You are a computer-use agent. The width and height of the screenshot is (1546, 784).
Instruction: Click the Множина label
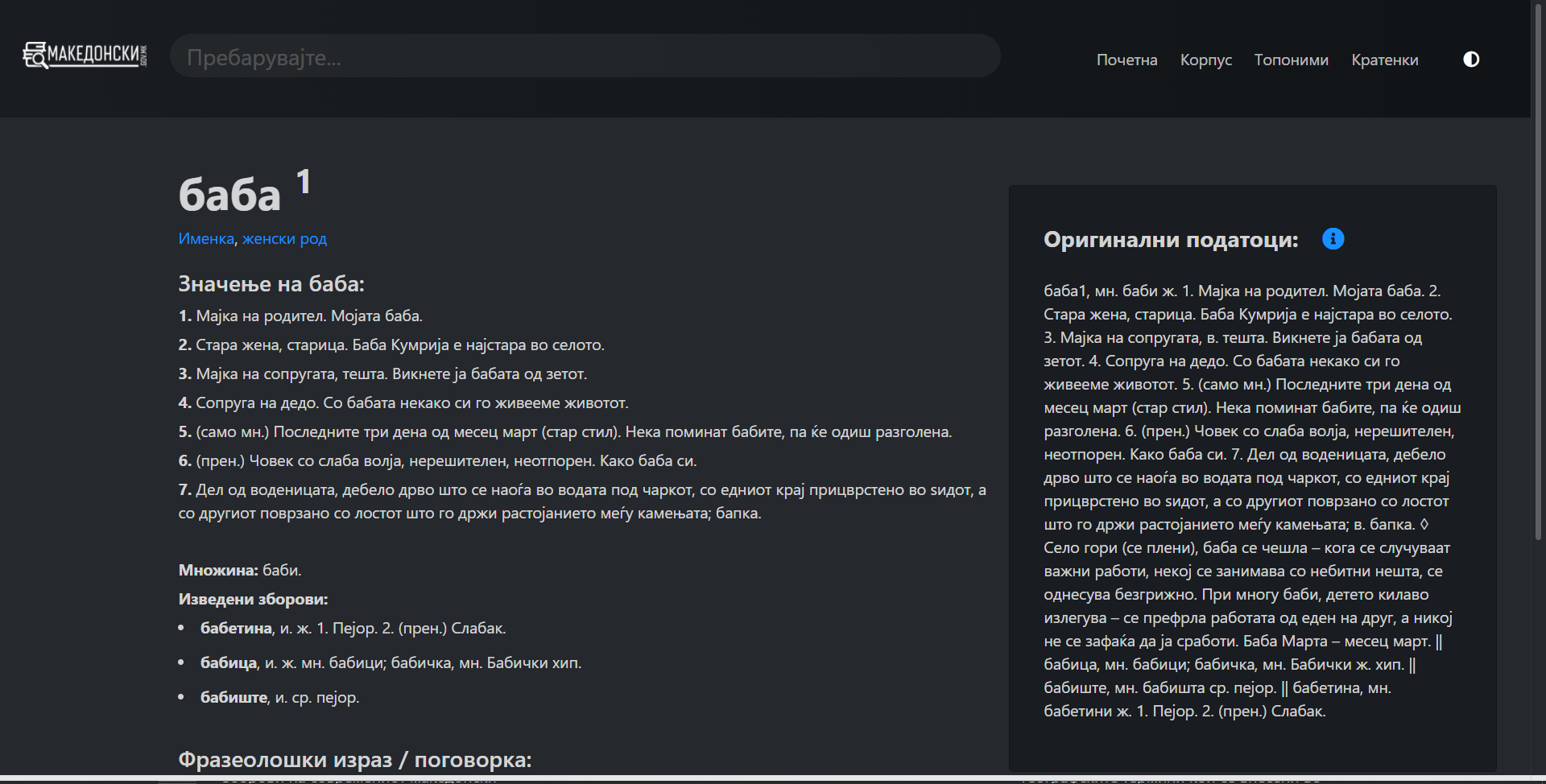(x=218, y=571)
